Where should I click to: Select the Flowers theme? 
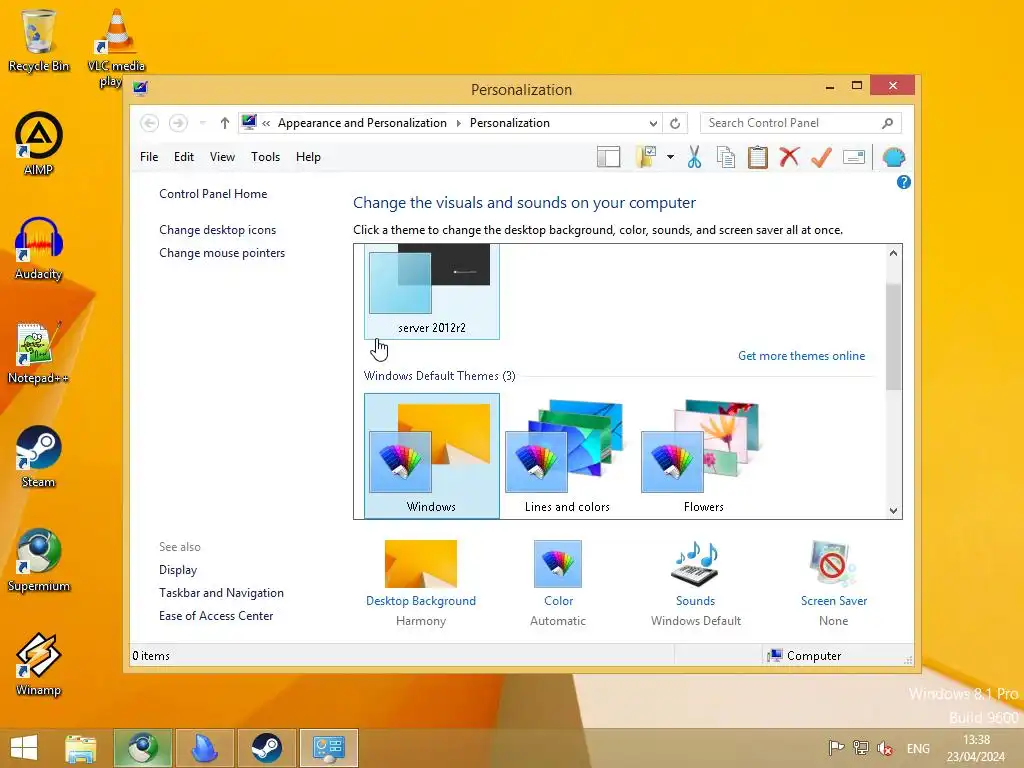click(703, 456)
